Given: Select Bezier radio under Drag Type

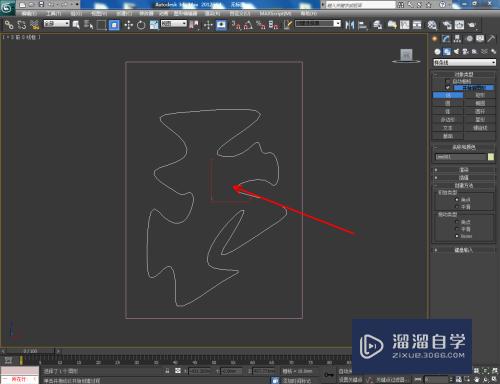Looking at the screenshot, I should pos(457,236).
